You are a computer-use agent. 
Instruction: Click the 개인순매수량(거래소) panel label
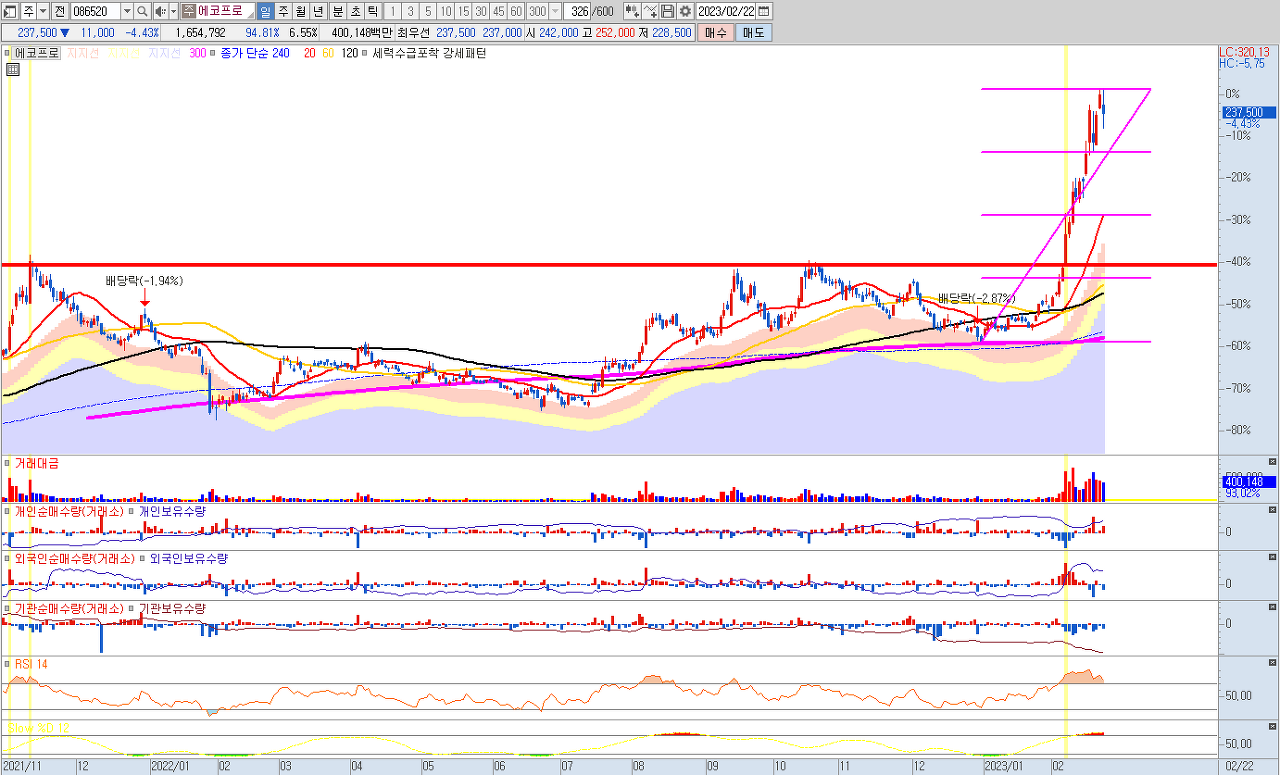69,510
